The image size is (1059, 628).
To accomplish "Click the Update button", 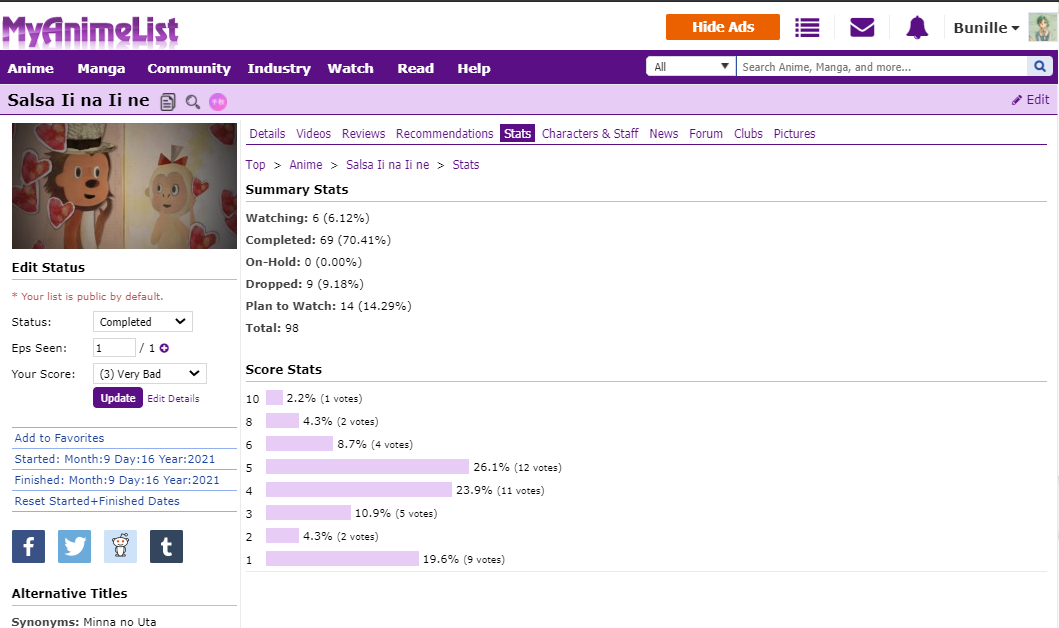I will tap(118, 398).
